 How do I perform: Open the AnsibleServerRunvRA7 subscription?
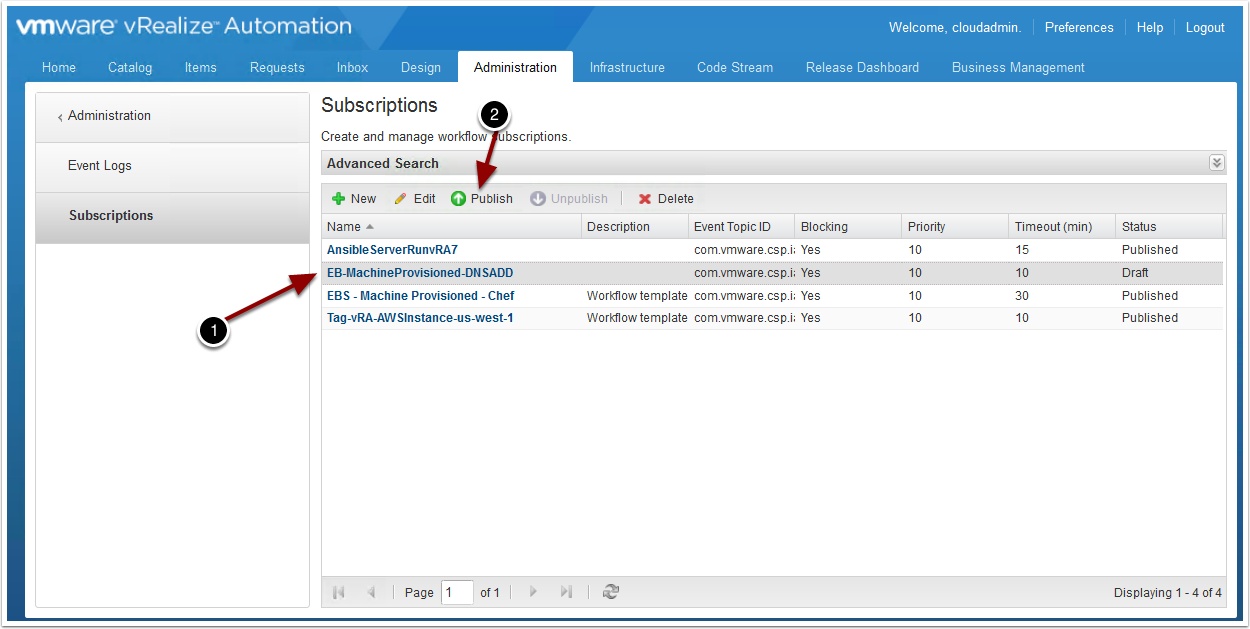(x=392, y=250)
